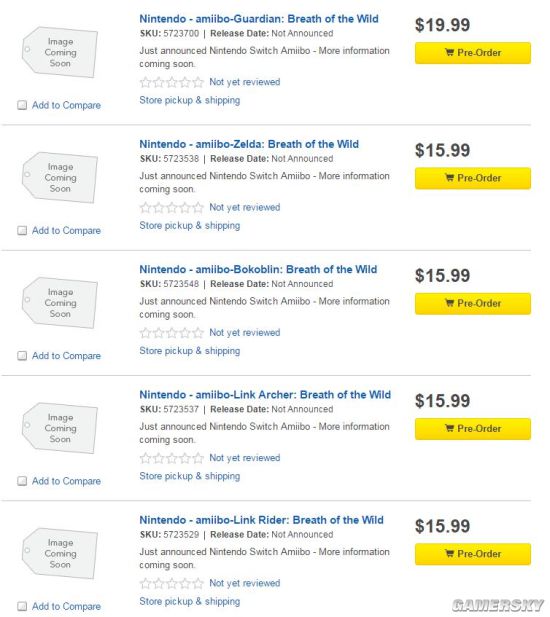
Task: Click the Link Rider image placeholder
Action: click(60, 553)
